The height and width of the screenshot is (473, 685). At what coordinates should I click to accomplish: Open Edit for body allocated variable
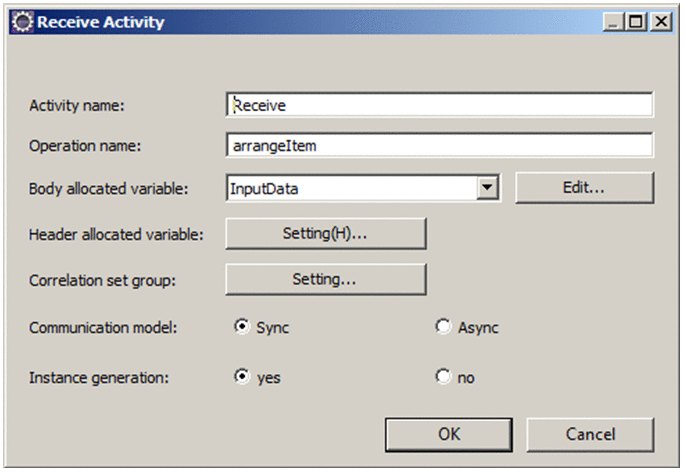pyautogui.click(x=584, y=187)
